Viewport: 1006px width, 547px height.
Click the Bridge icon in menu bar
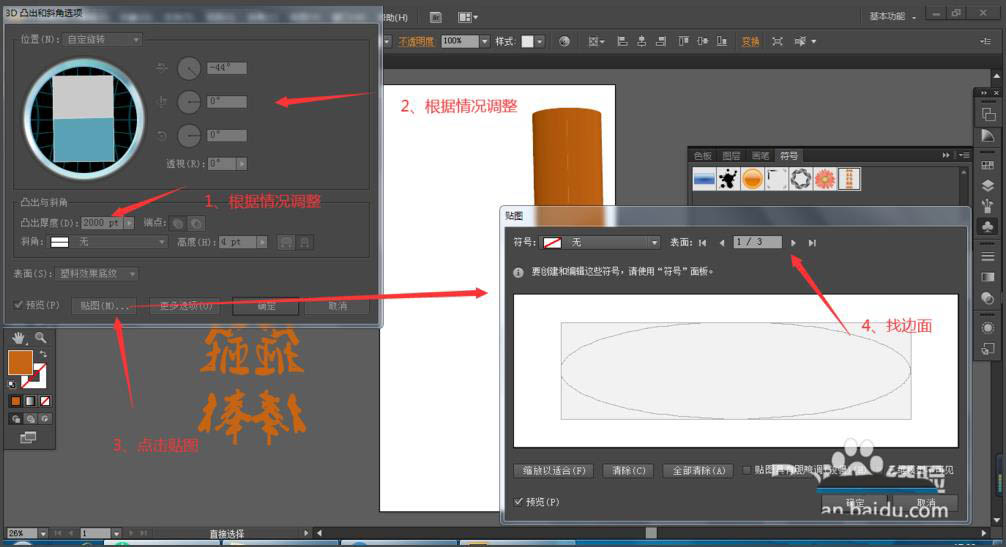[x=436, y=17]
